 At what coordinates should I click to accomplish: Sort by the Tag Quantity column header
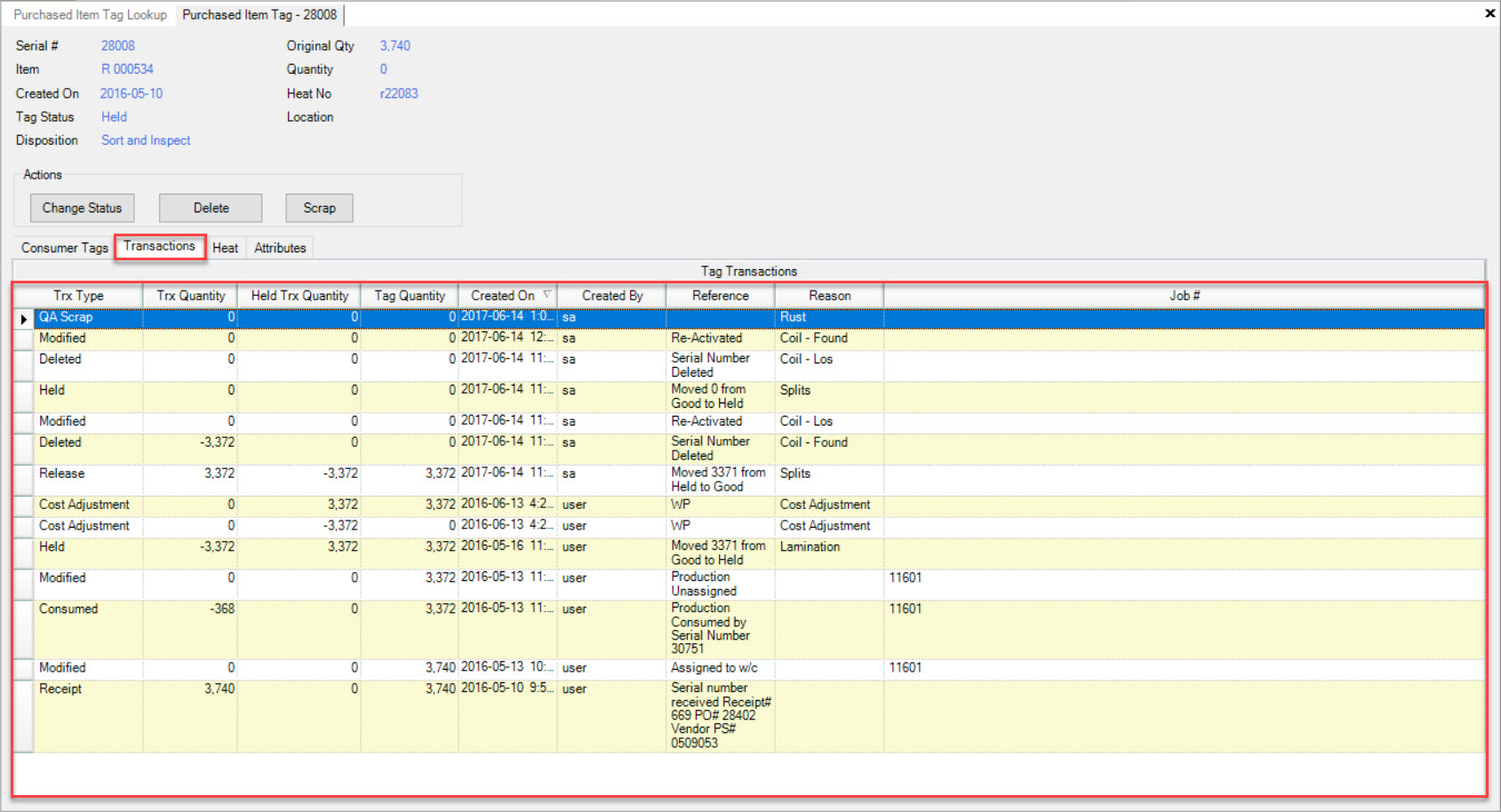[x=410, y=296]
